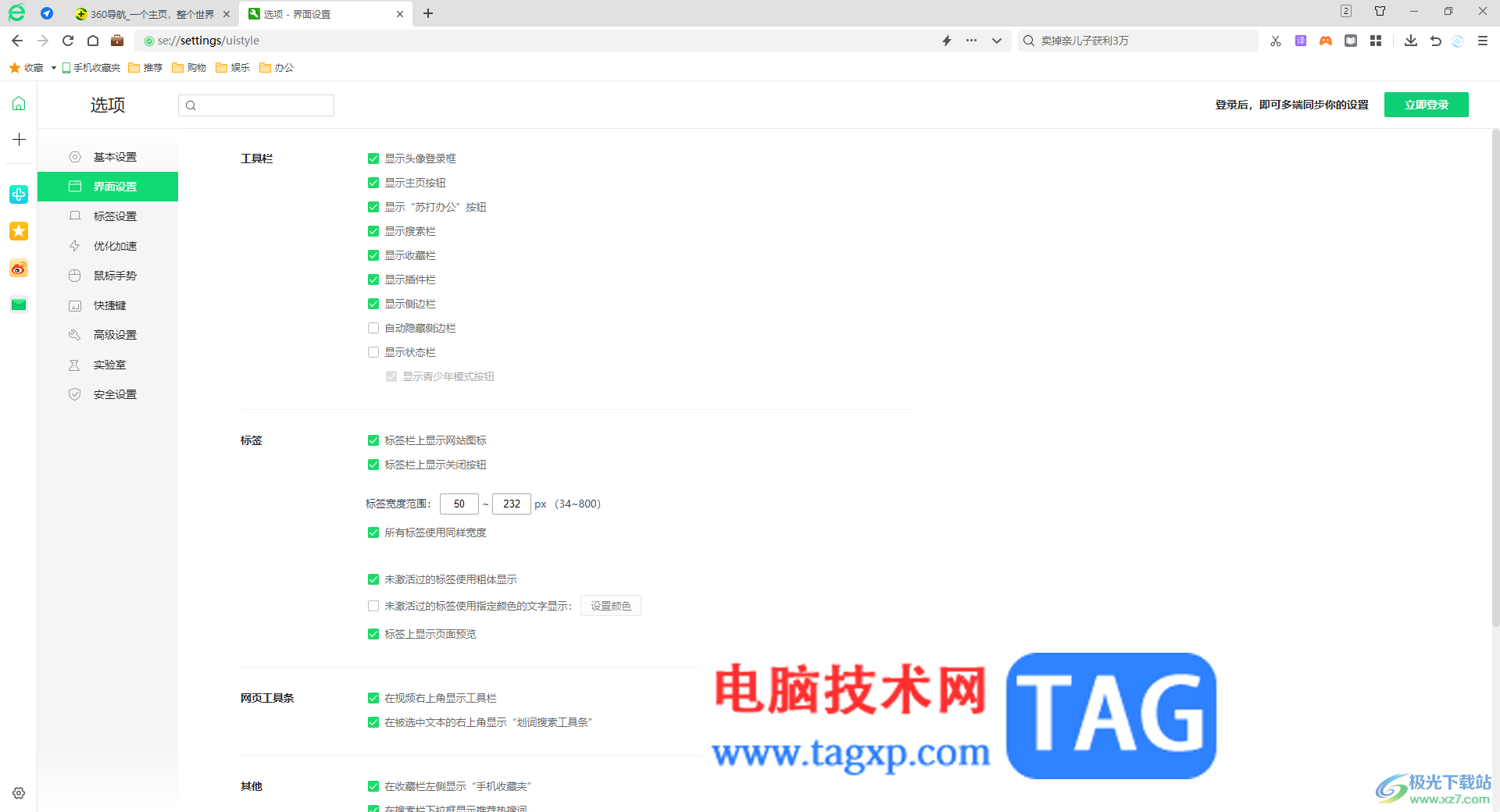Open the browser home page icon
This screenshot has height=812, width=1500.
[93, 41]
